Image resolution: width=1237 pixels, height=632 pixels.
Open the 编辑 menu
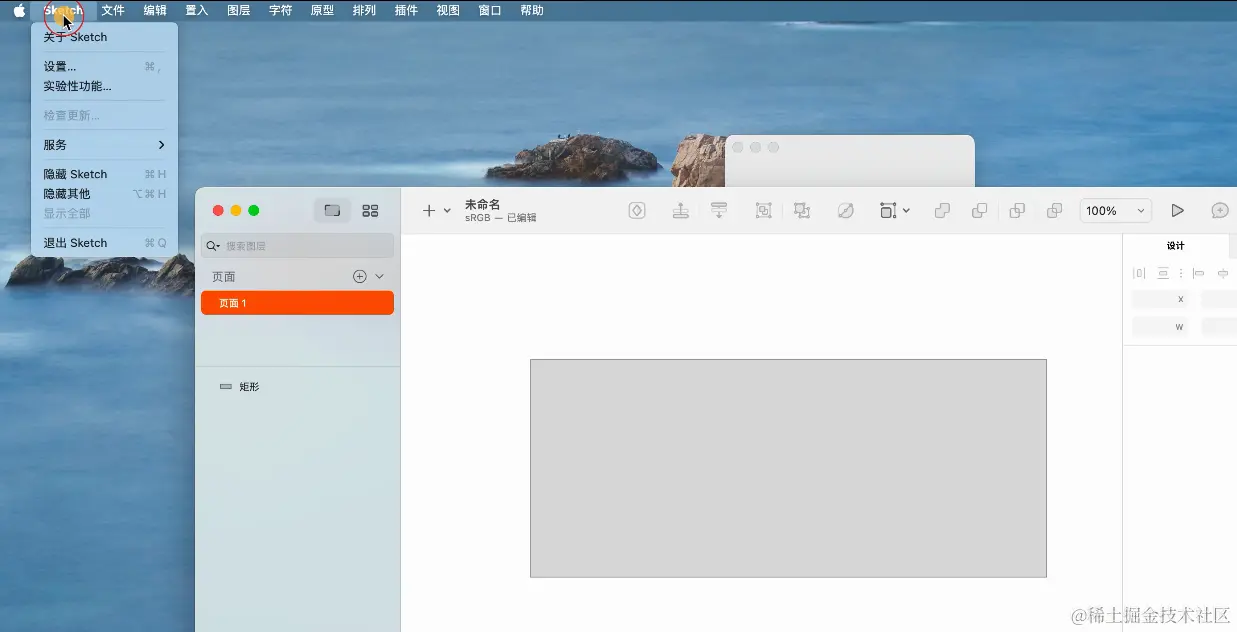(155, 10)
